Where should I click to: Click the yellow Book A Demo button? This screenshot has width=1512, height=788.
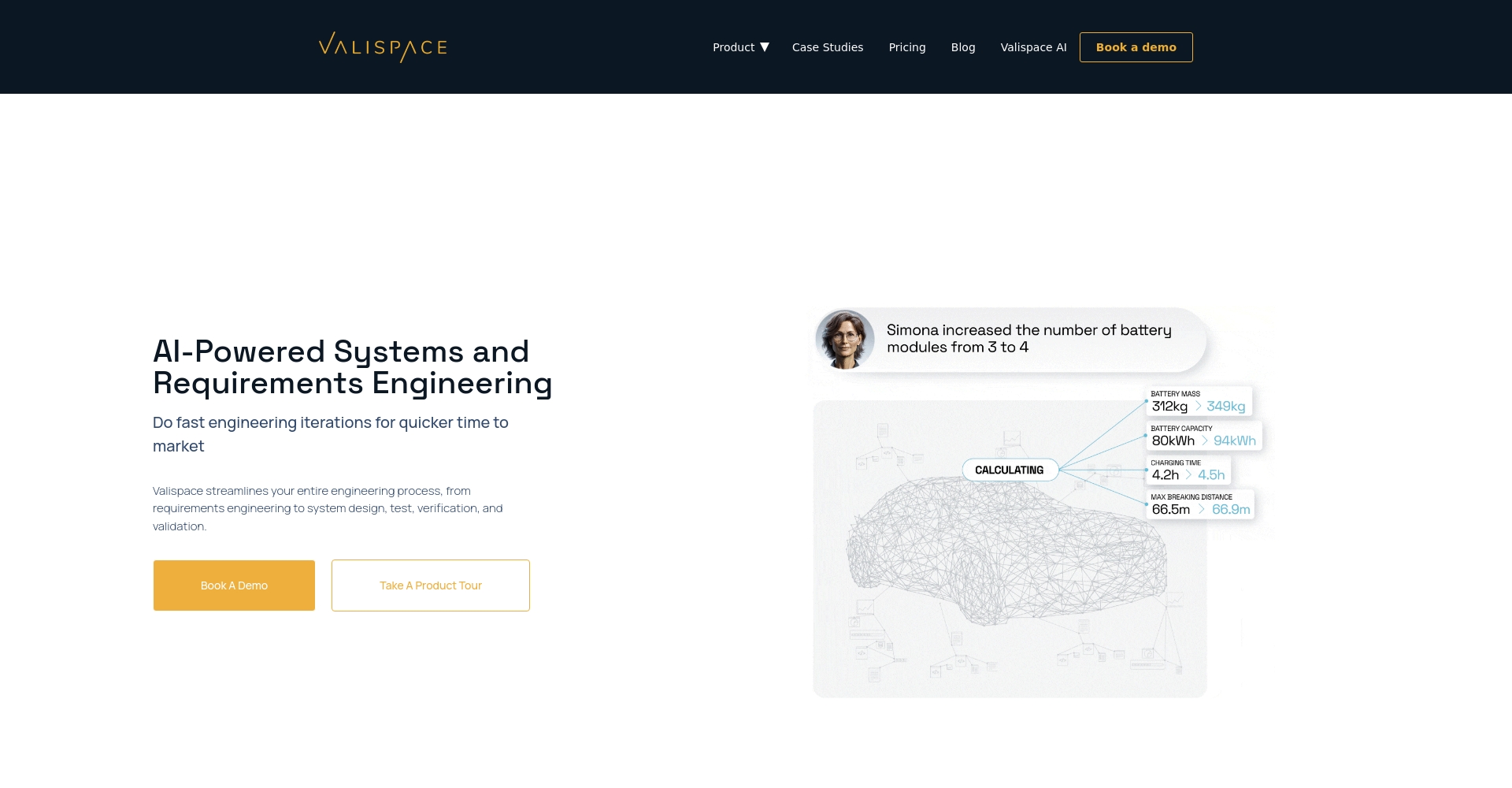[234, 585]
